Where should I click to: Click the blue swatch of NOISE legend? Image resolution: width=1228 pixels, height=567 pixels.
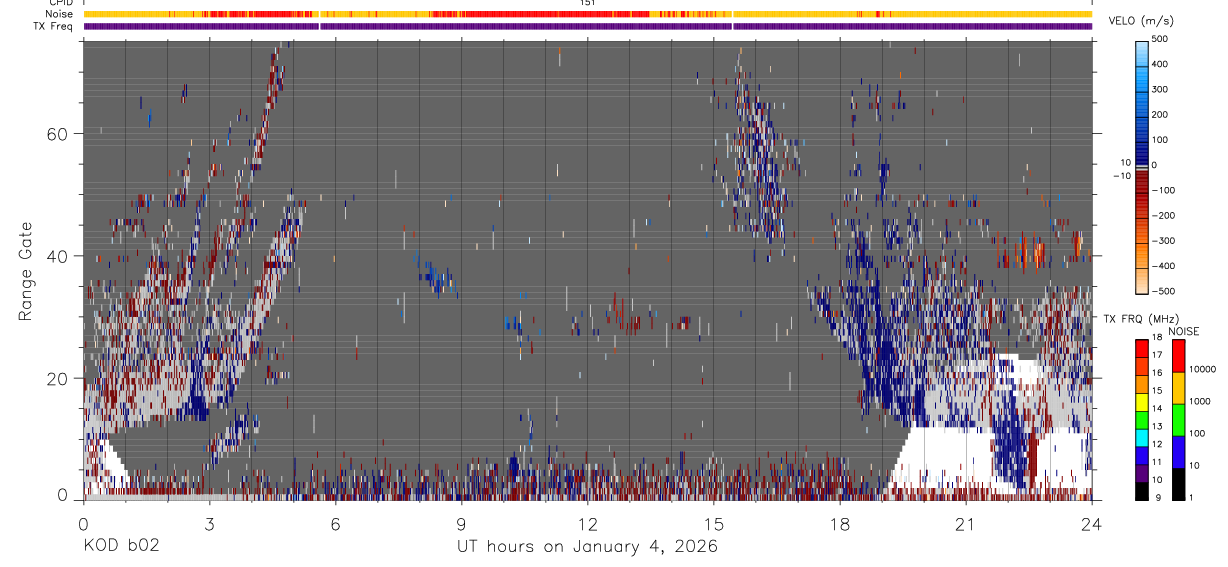1178,450
